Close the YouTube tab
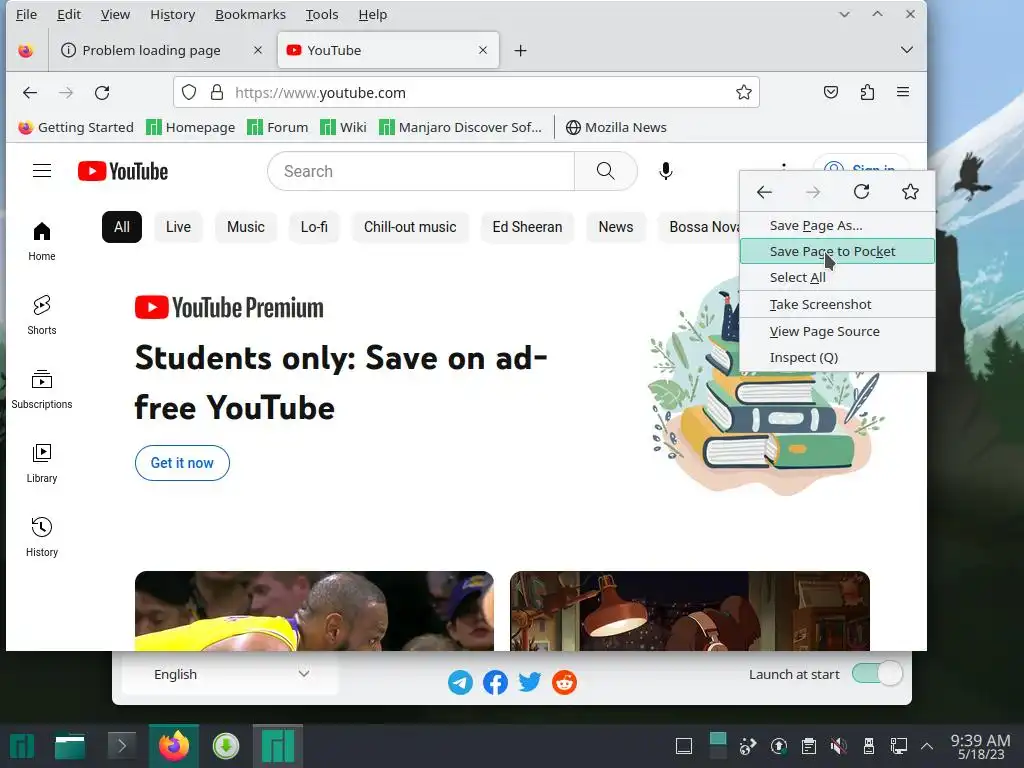 click(483, 50)
